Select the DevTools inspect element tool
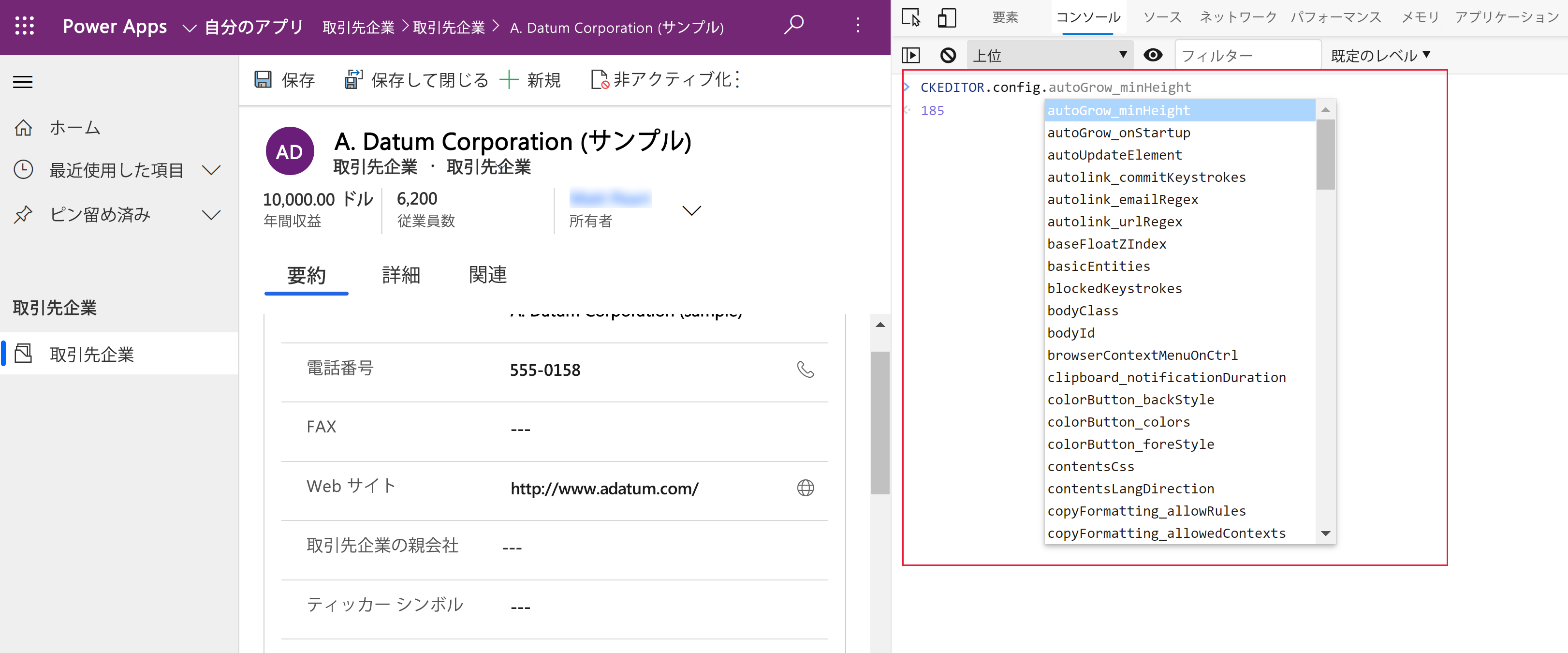Screen dimensions: 1568x653 pos(910,17)
